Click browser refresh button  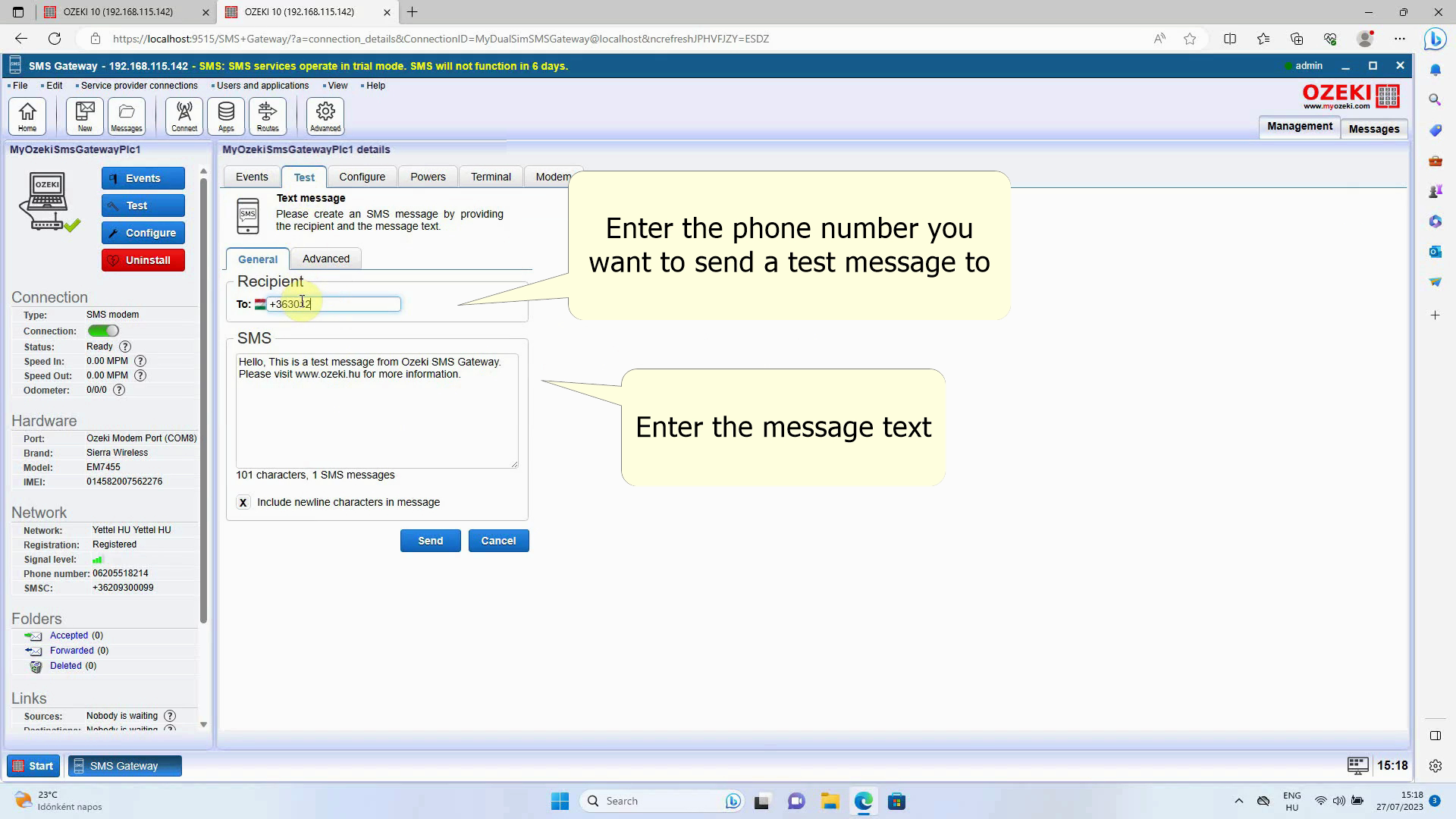(55, 39)
